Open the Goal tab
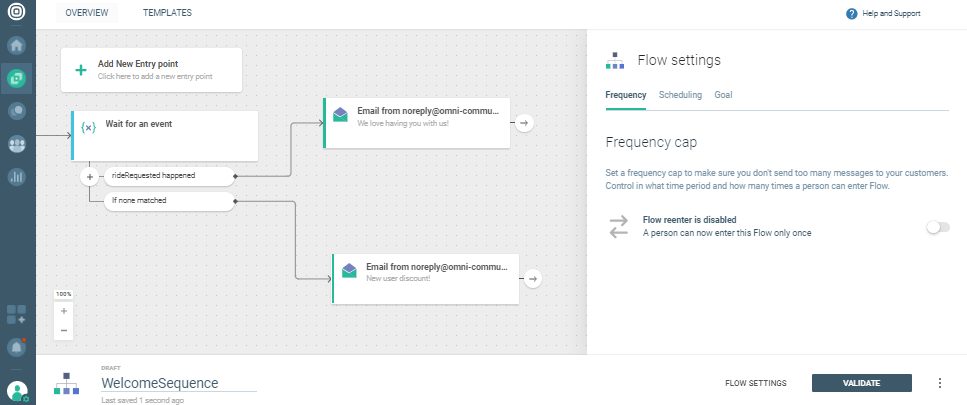The image size is (967, 405). pyautogui.click(x=723, y=95)
